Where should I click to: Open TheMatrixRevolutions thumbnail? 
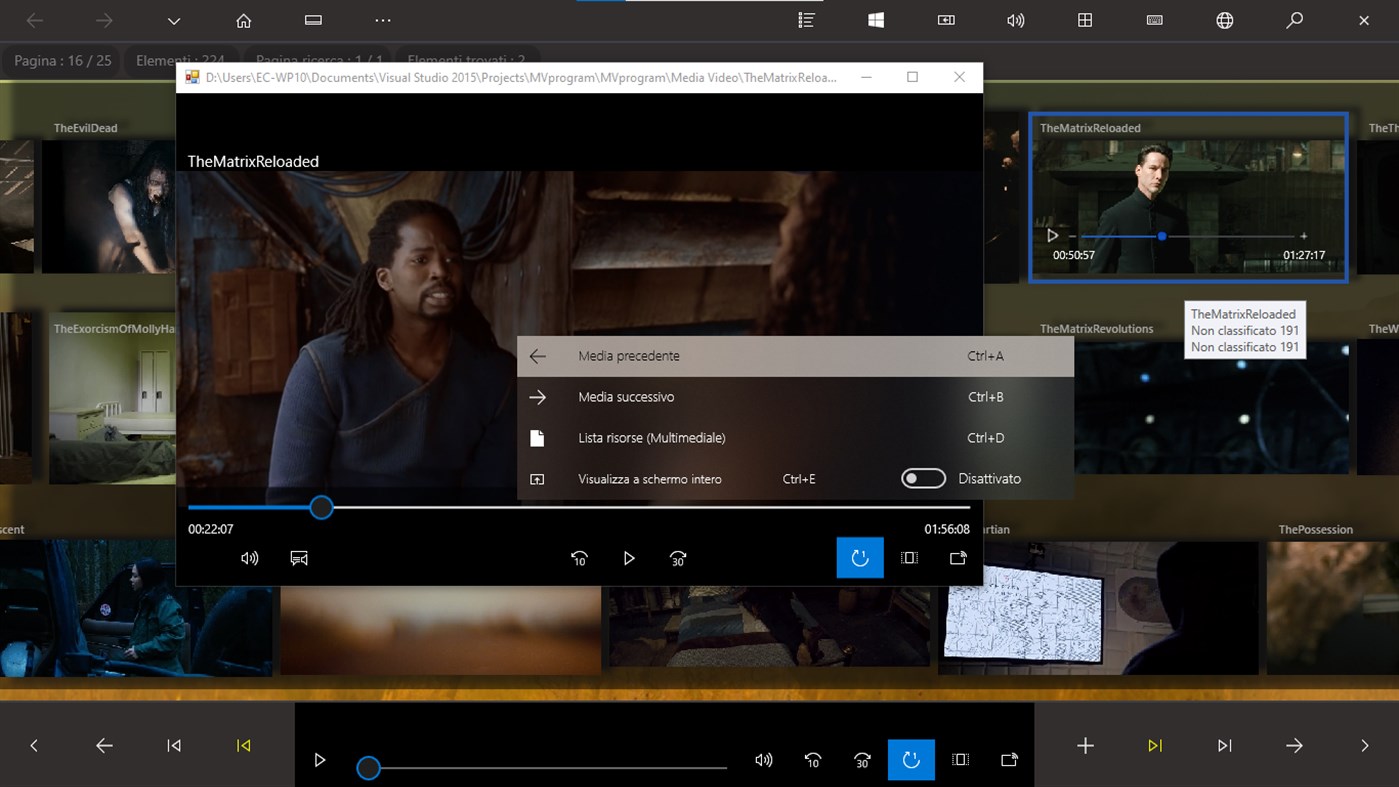click(x=1210, y=410)
